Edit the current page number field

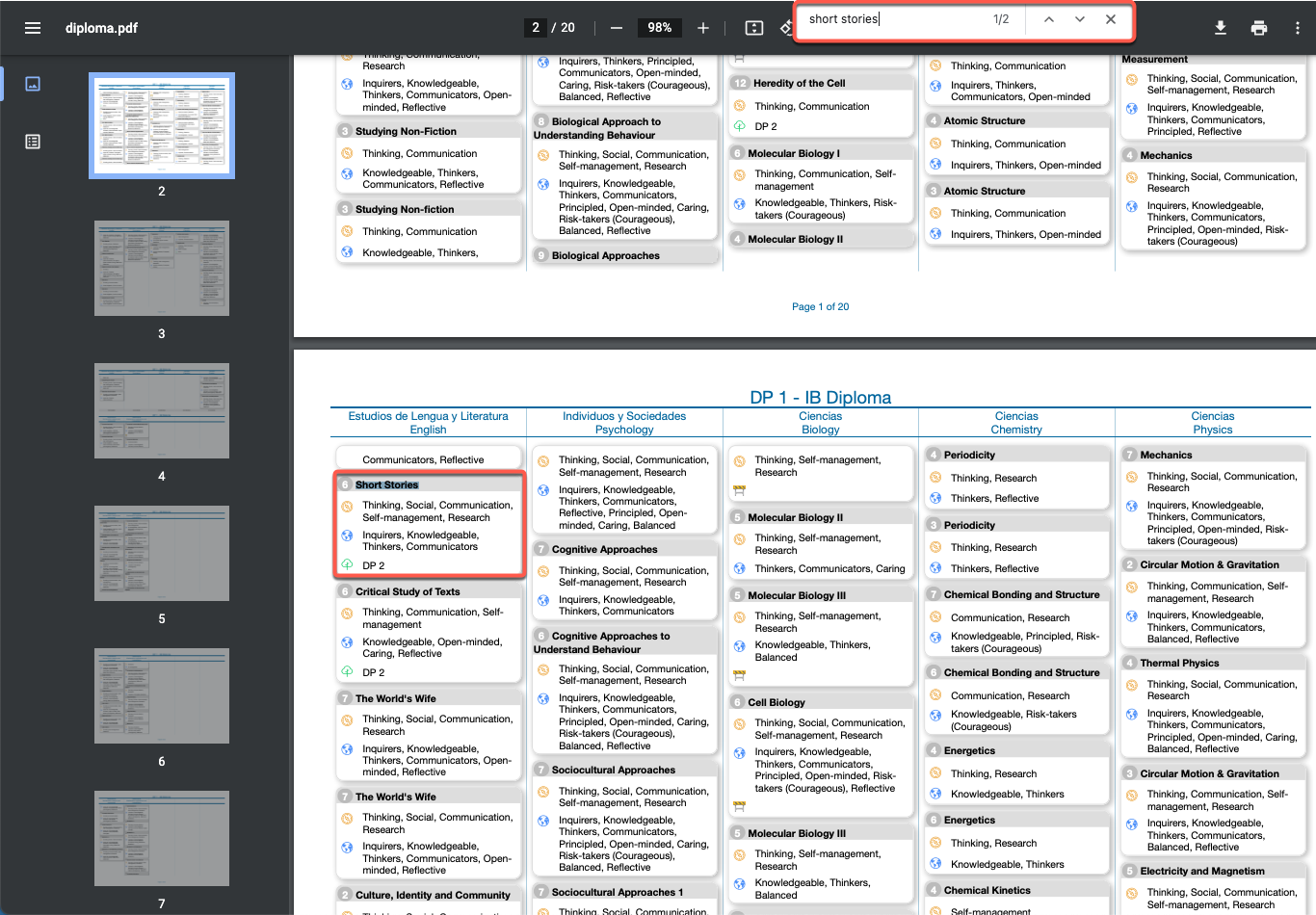[536, 28]
